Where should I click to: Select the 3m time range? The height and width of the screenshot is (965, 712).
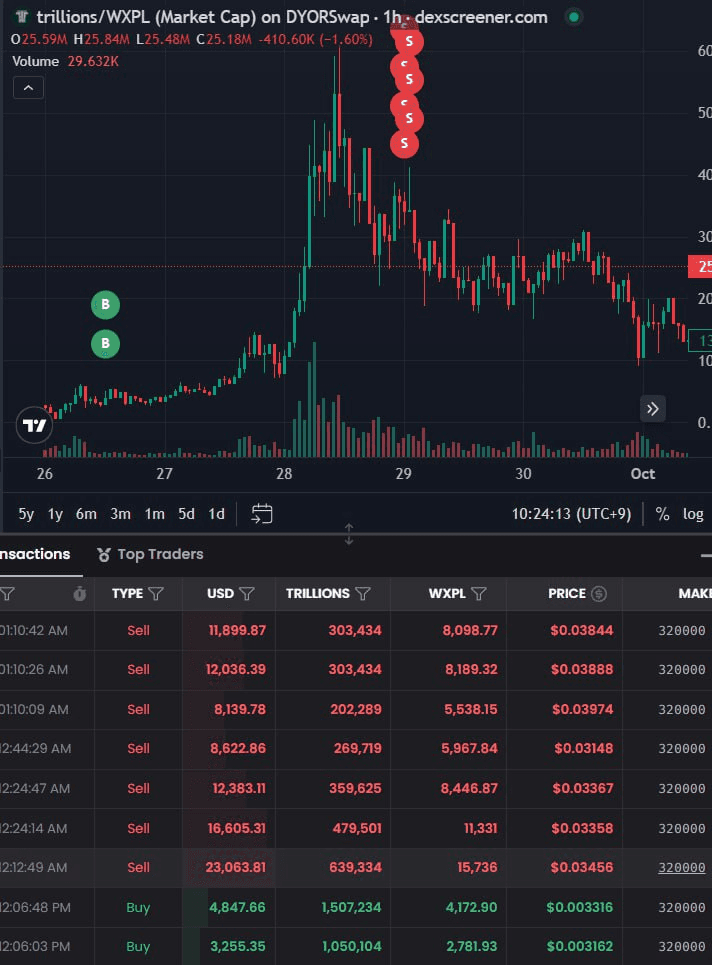click(x=120, y=514)
